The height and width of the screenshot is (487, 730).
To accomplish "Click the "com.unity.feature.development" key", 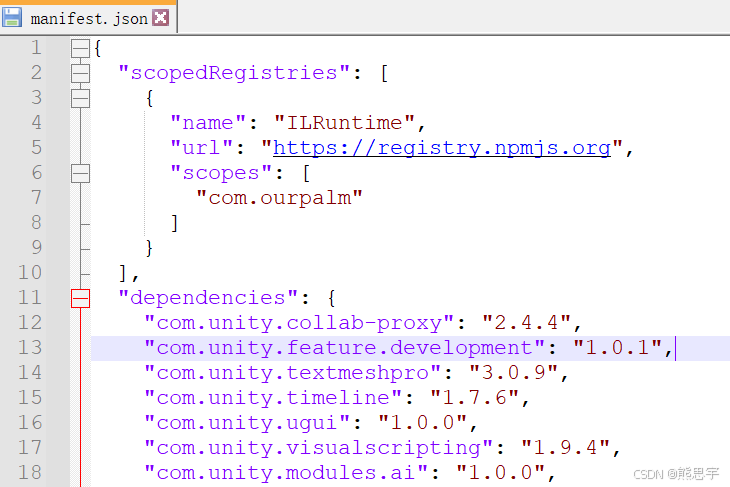I will coord(345,348).
